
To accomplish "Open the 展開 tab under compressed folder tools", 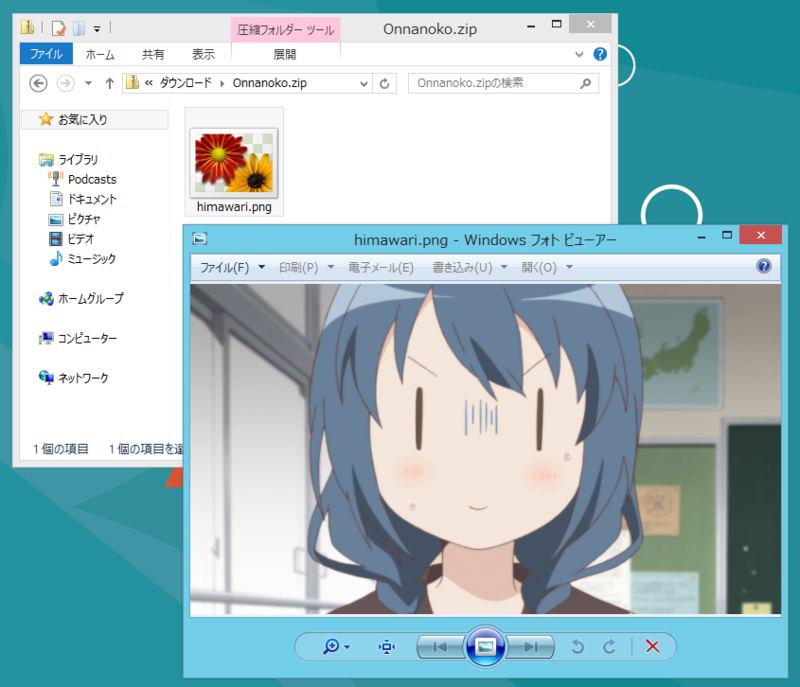I will coord(285,54).
